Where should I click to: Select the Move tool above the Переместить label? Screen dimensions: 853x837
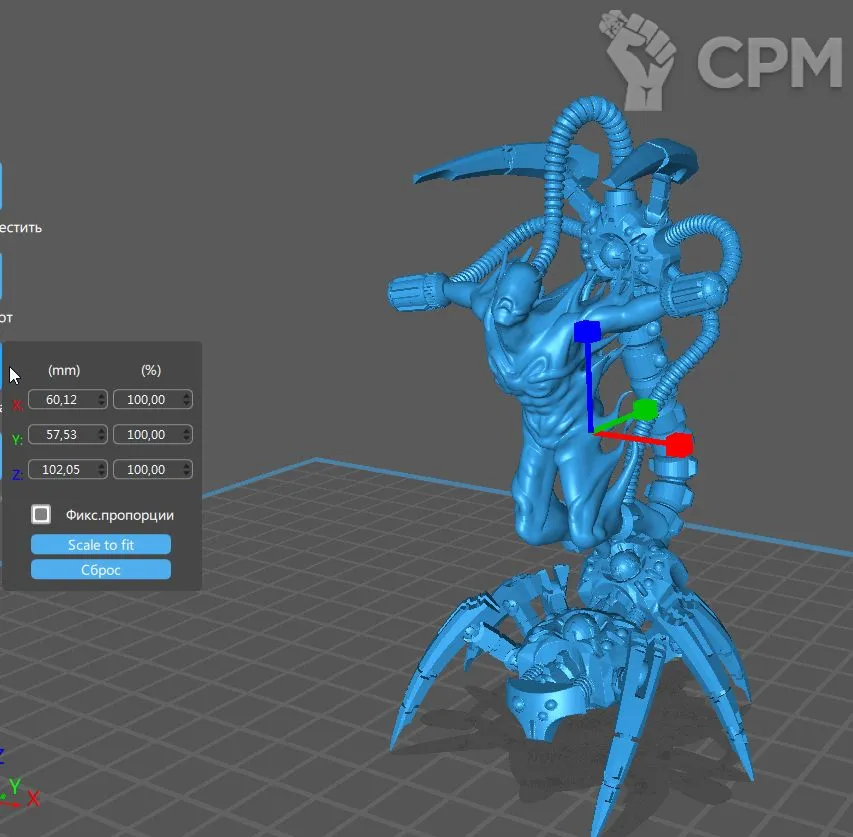[x=1, y=186]
